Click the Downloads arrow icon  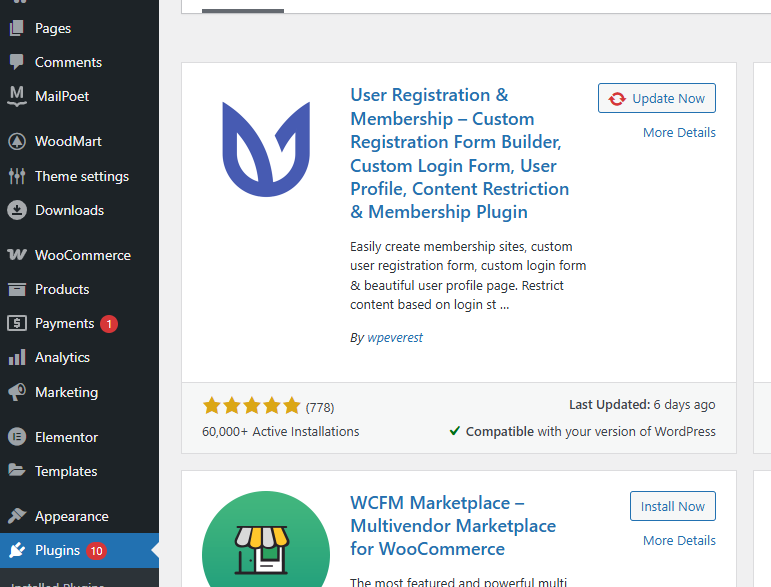[16, 210]
